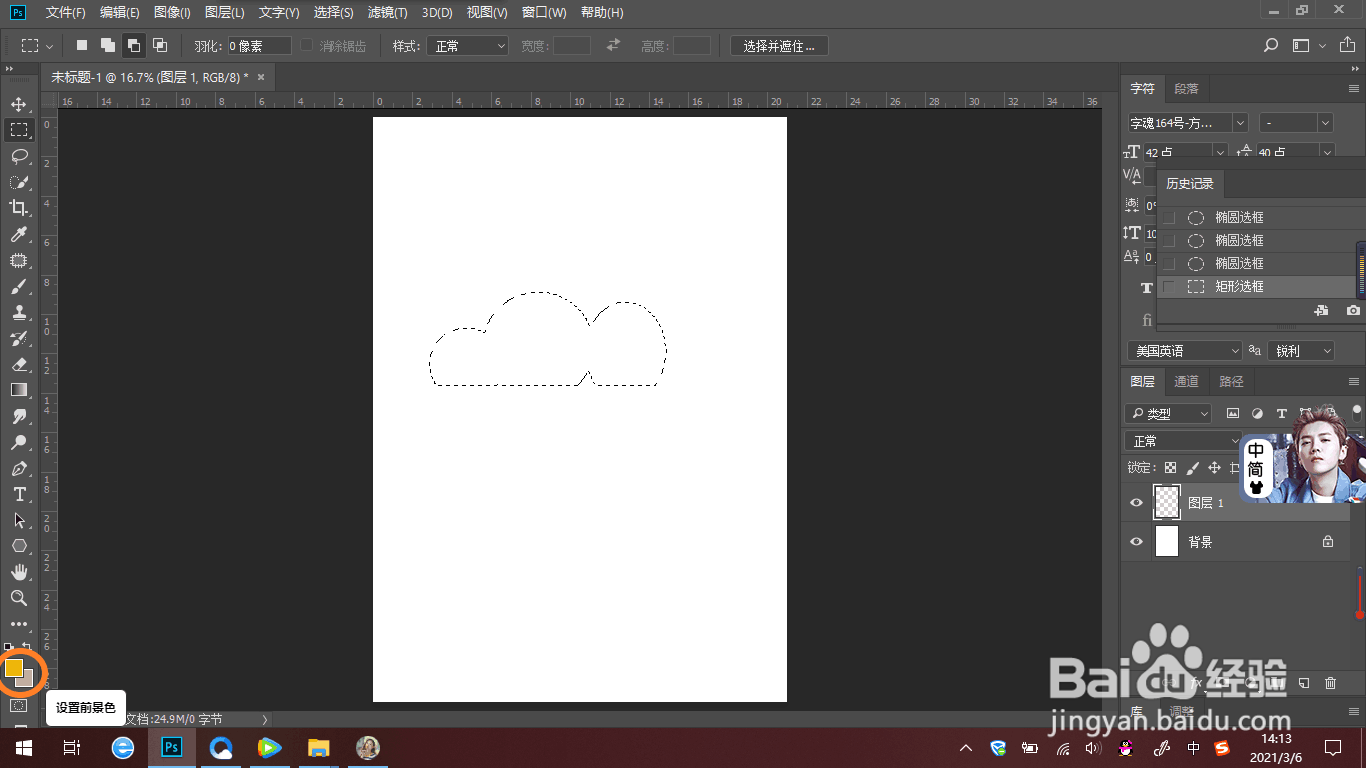Create a new layer icon
Image resolution: width=1366 pixels, height=768 pixels.
pyautogui.click(x=1303, y=683)
